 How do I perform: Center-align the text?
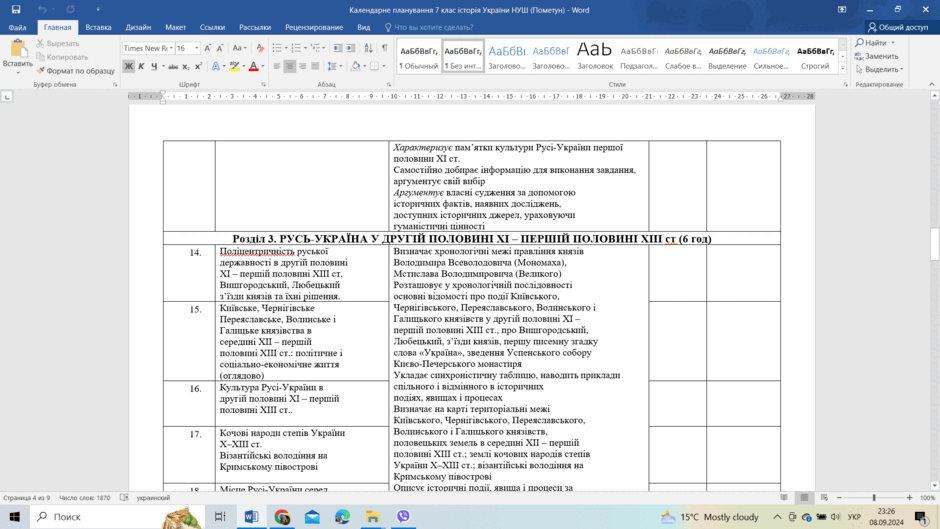(290, 67)
